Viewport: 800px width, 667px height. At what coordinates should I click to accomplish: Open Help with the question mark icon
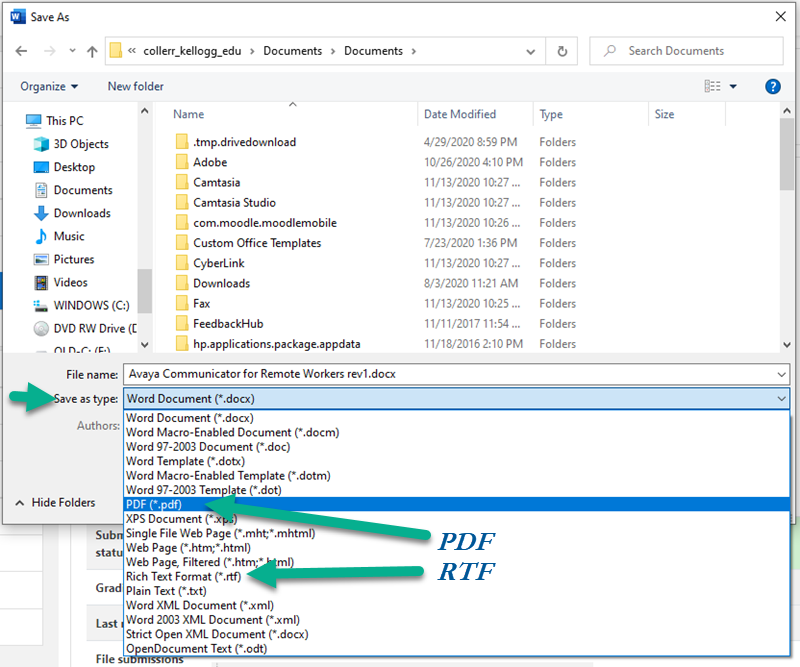(773, 86)
